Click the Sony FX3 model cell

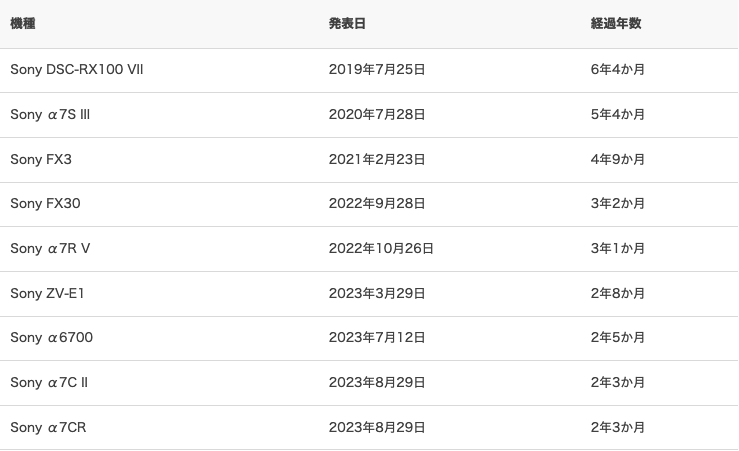(41, 159)
